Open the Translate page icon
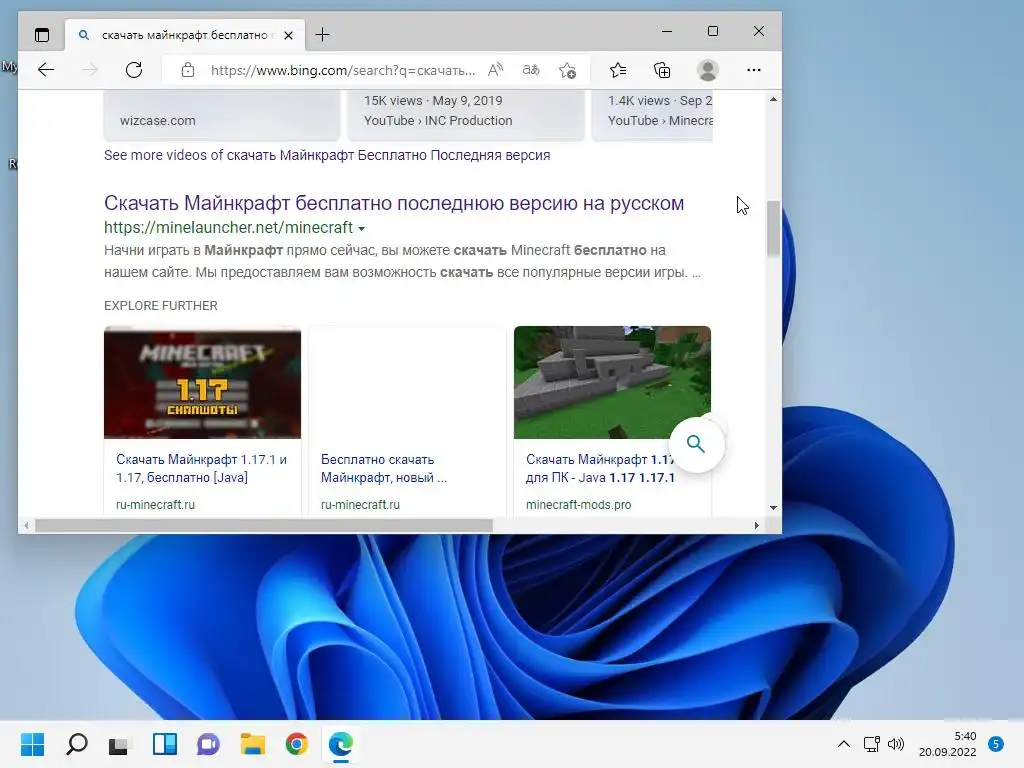The width and height of the screenshot is (1024, 768). point(531,70)
